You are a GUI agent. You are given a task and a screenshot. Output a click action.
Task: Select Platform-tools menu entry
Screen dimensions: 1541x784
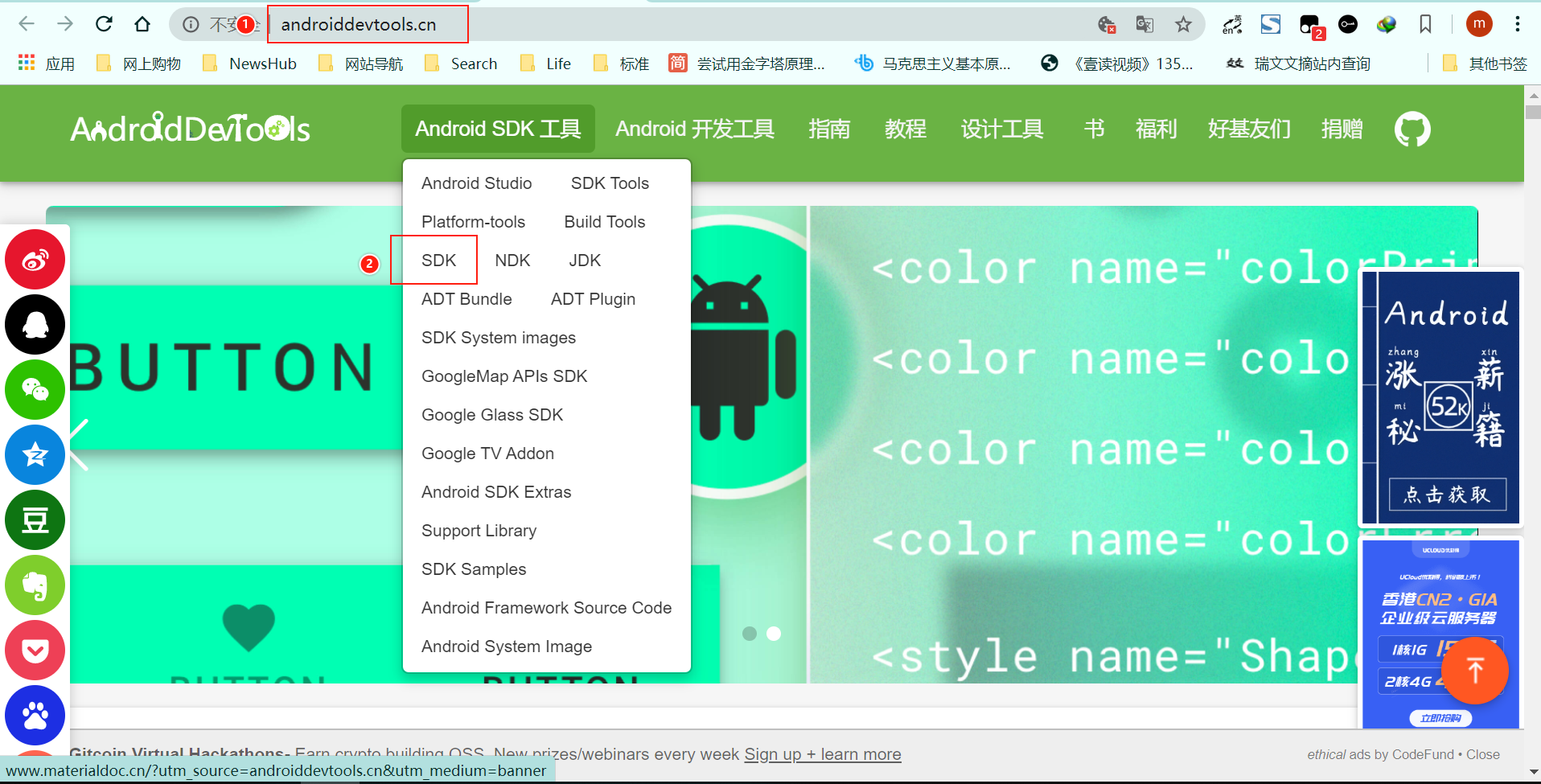pyautogui.click(x=473, y=222)
